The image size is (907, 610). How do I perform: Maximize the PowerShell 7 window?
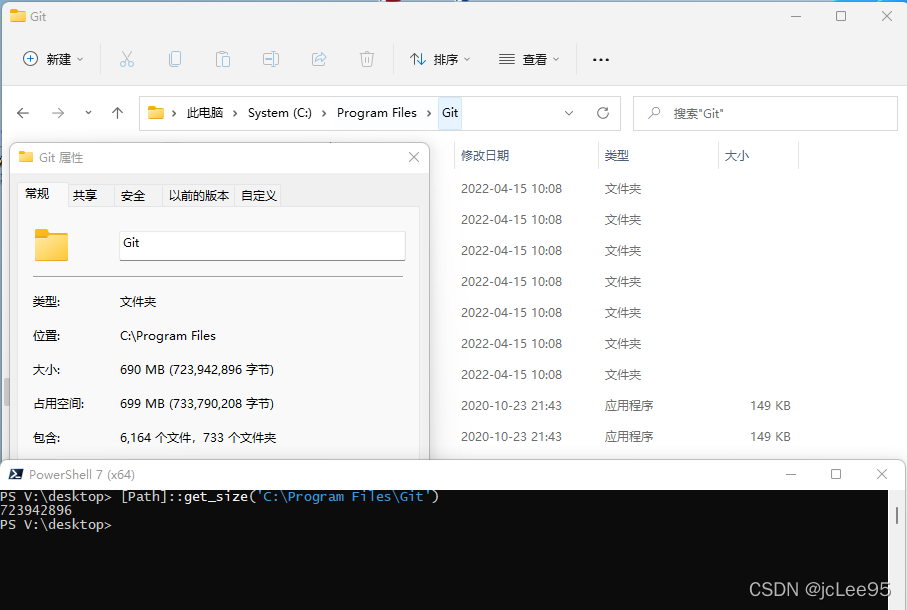(836, 474)
